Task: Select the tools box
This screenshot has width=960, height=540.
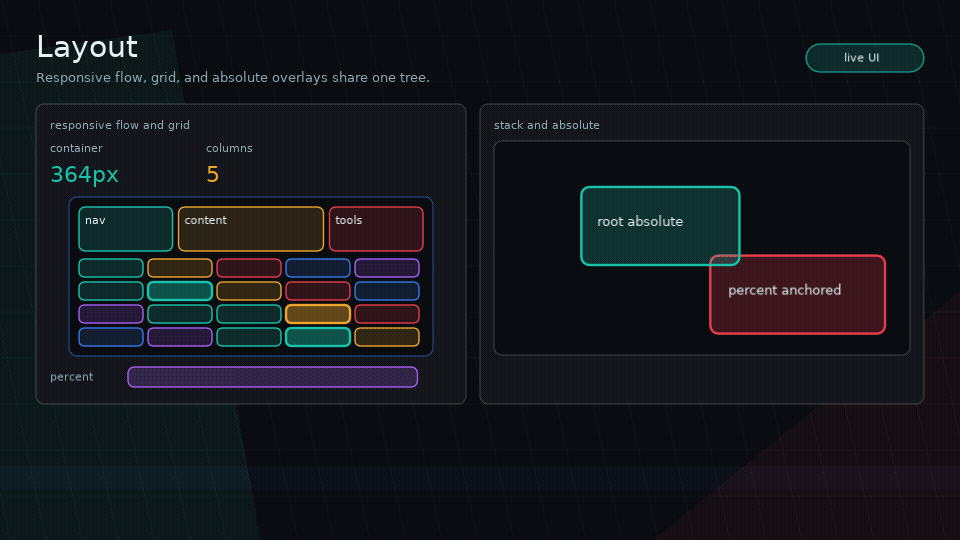Action: tap(376, 229)
